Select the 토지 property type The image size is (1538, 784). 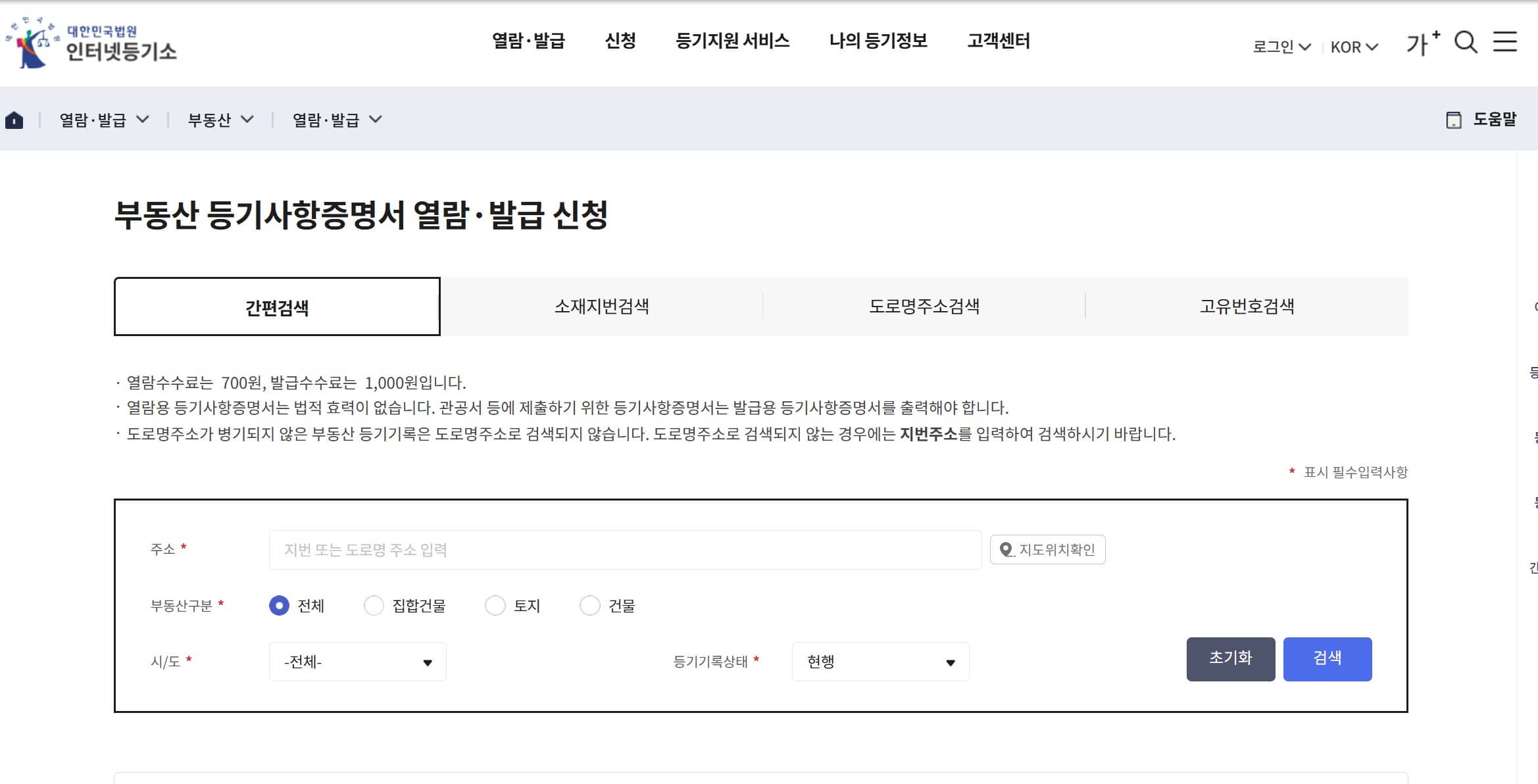click(495, 606)
